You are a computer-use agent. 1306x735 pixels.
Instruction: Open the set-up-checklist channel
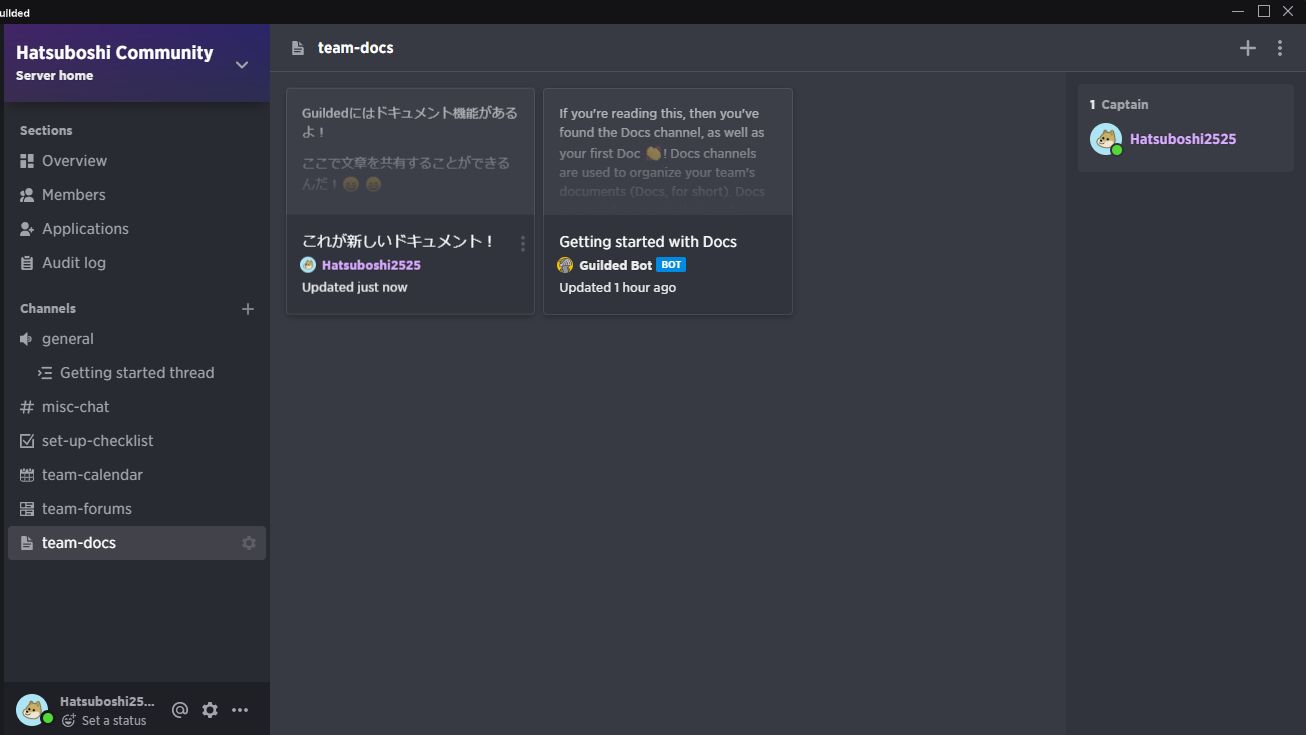[x=137, y=441]
